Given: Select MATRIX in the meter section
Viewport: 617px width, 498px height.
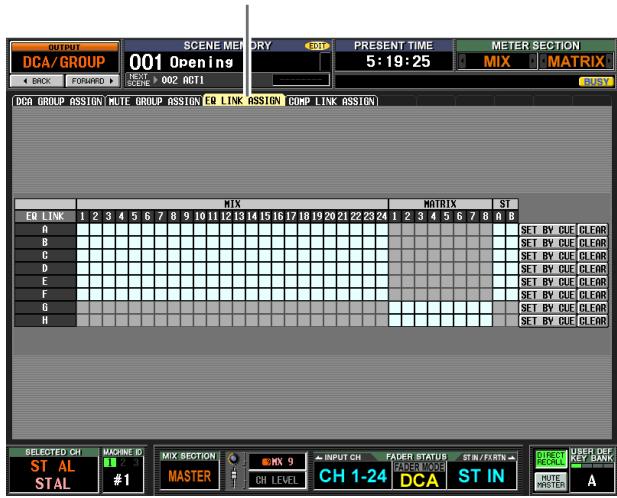Looking at the screenshot, I should click(x=576, y=61).
